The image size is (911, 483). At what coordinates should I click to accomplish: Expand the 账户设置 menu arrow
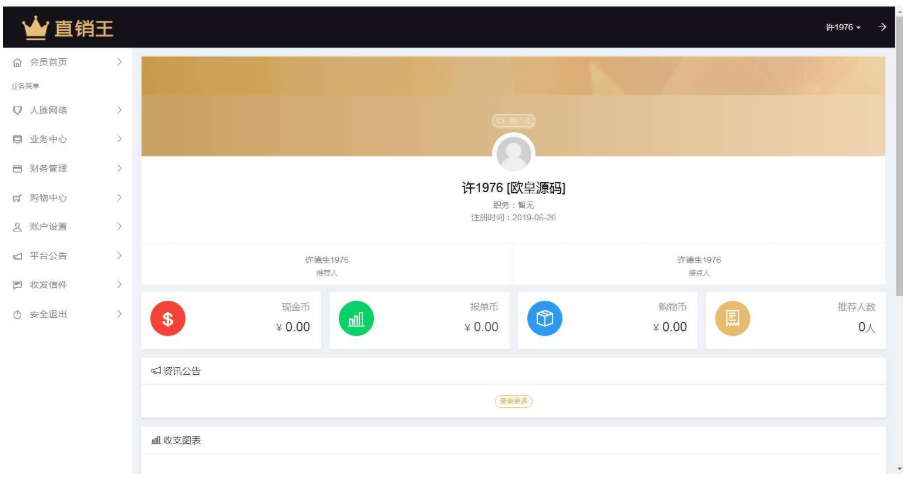click(x=119, y=227)
